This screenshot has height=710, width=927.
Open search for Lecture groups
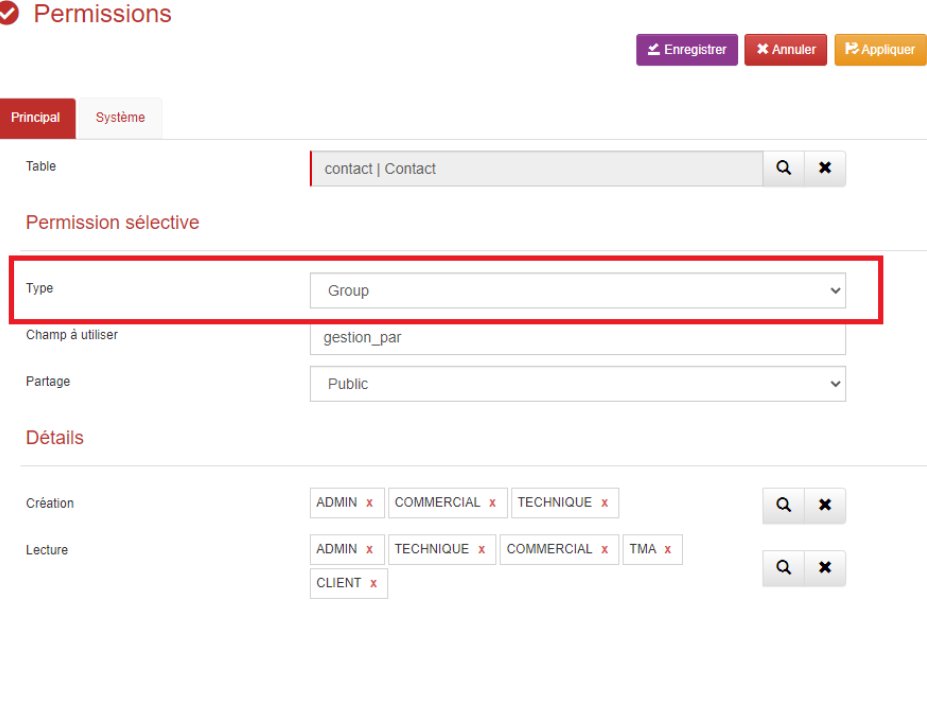783,567
